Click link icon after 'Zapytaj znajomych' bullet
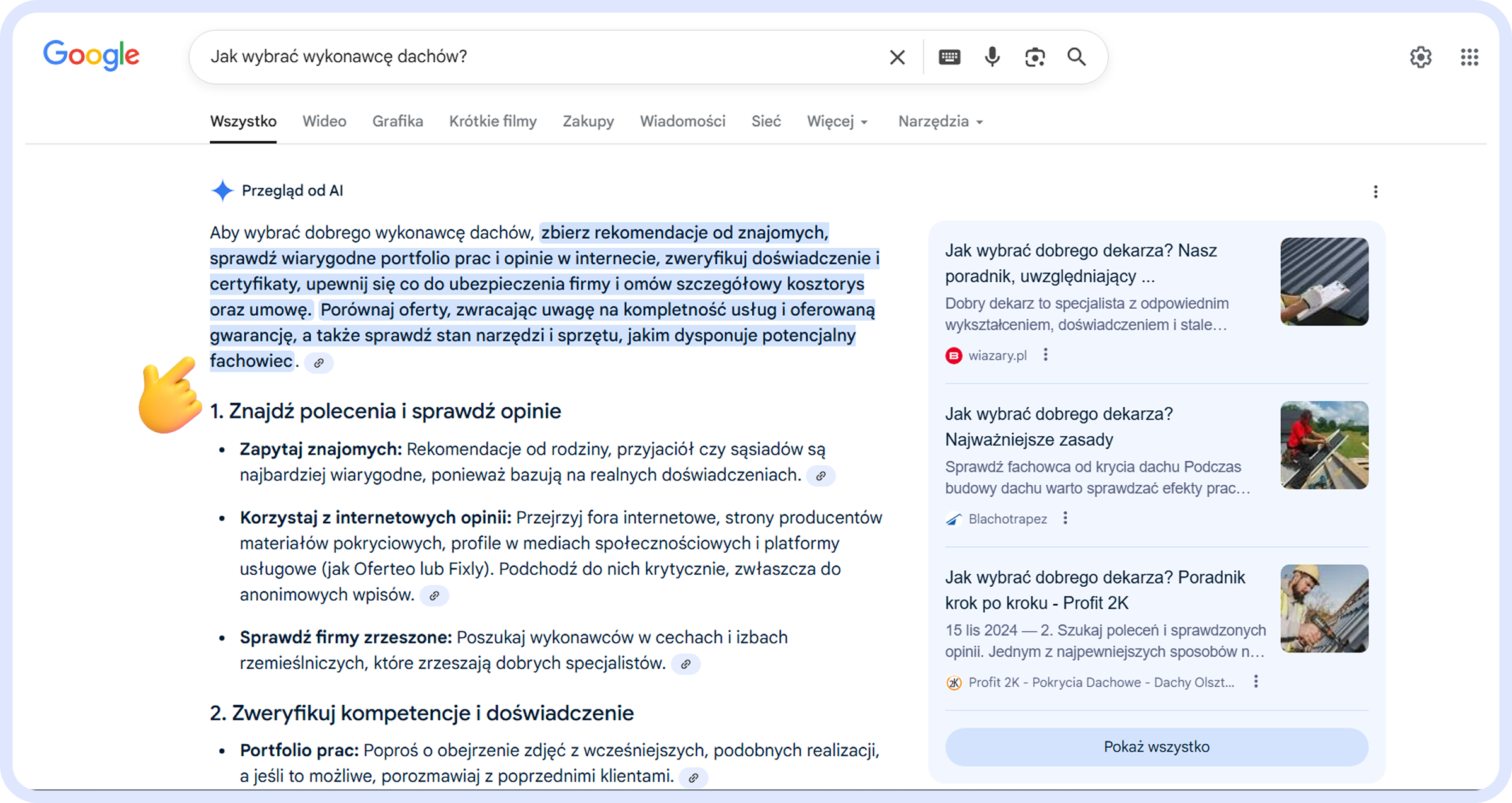Viewport: 1512px width, 803px height. (x=820, y=476)
